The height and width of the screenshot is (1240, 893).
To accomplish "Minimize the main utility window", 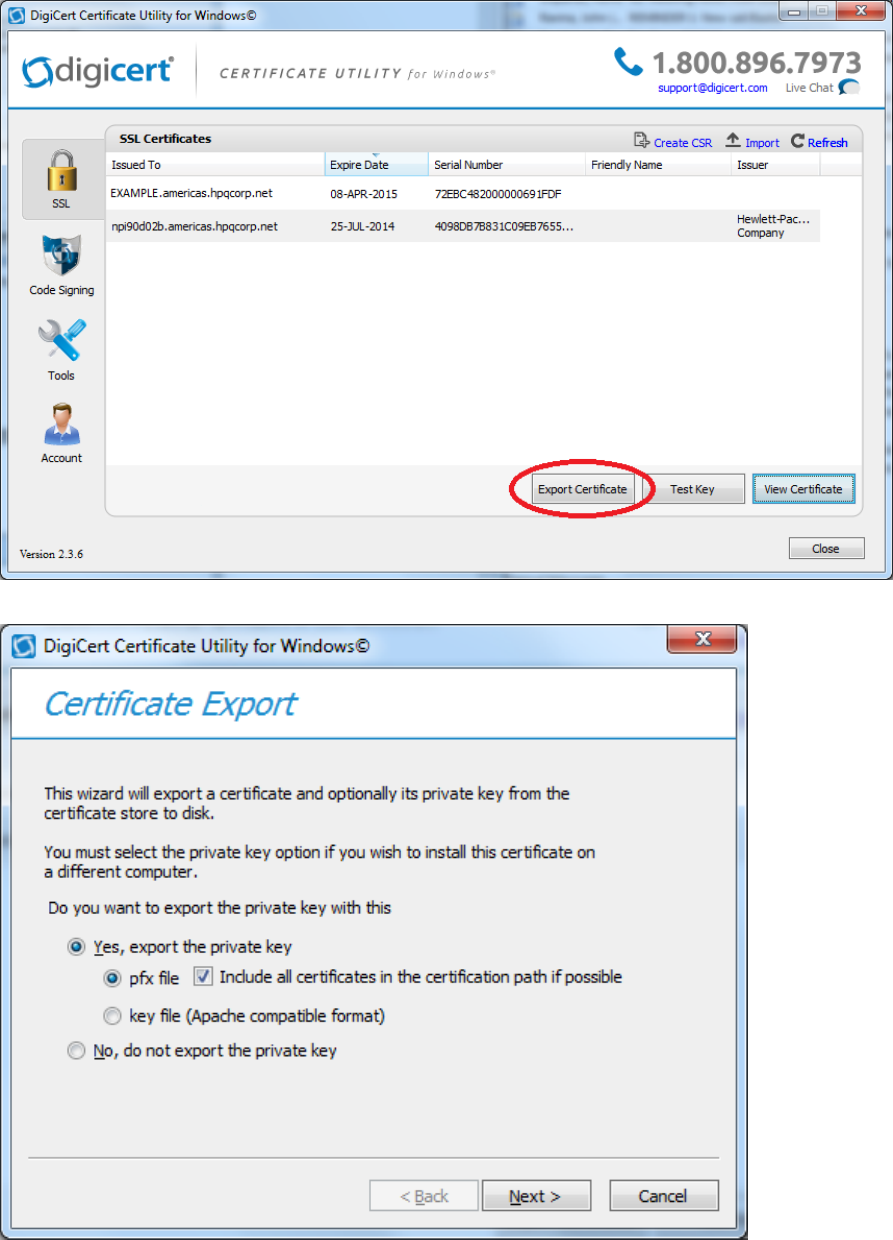I will (796, 10).
